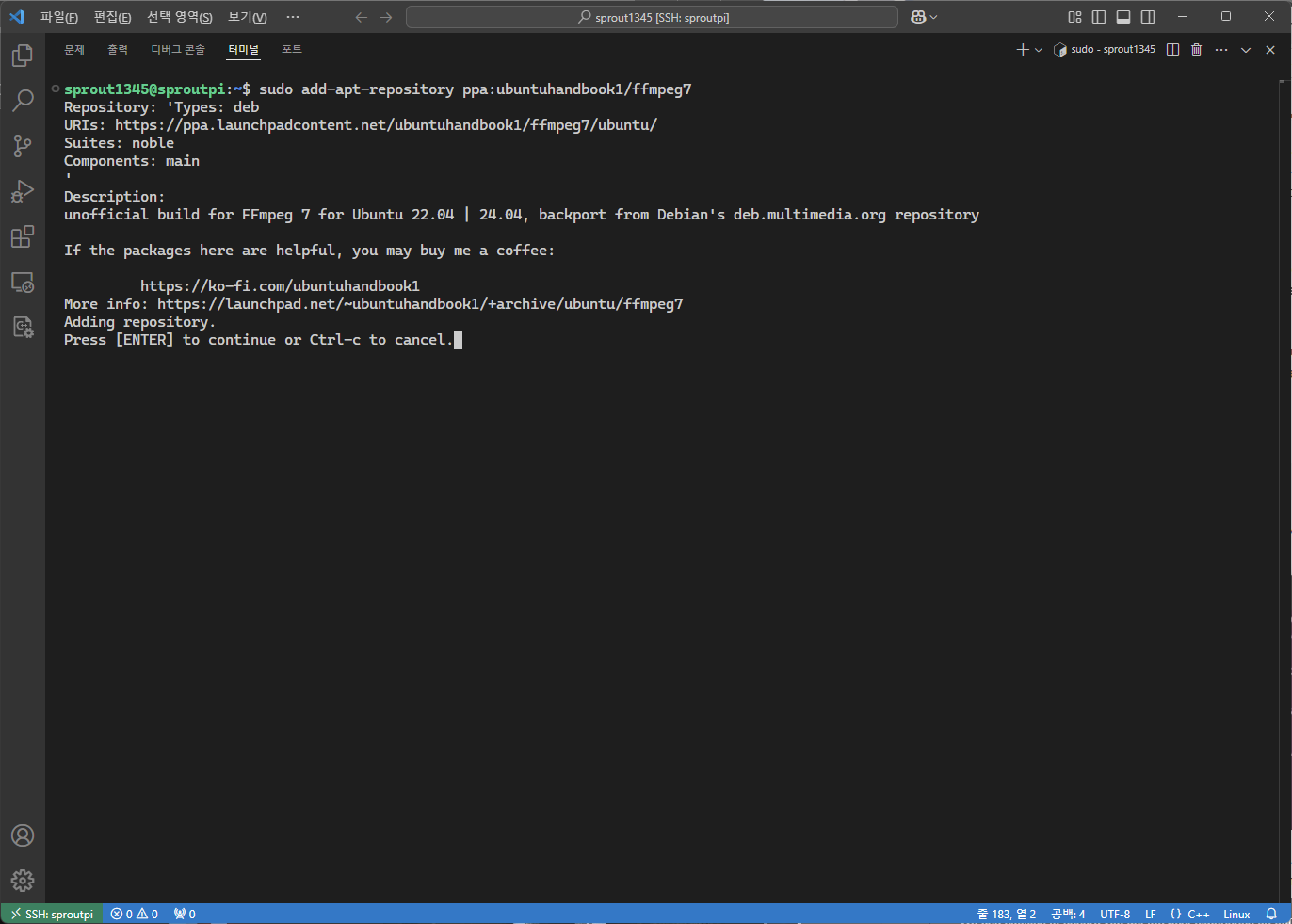Click the terminal command decoration circle
This screenshot has height=924, width=1292.
click(56, 89)
